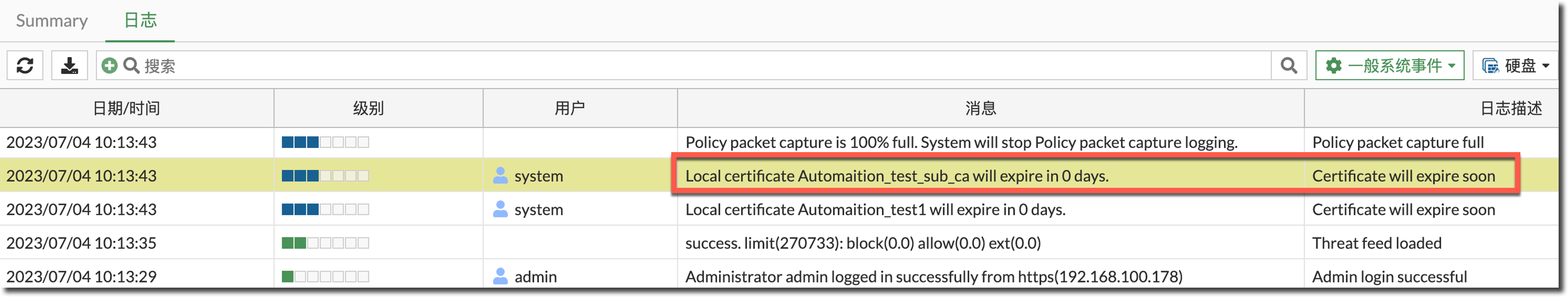Click the green add filter plus icon
Screen dimensions: 1568x297
[110, 65]
